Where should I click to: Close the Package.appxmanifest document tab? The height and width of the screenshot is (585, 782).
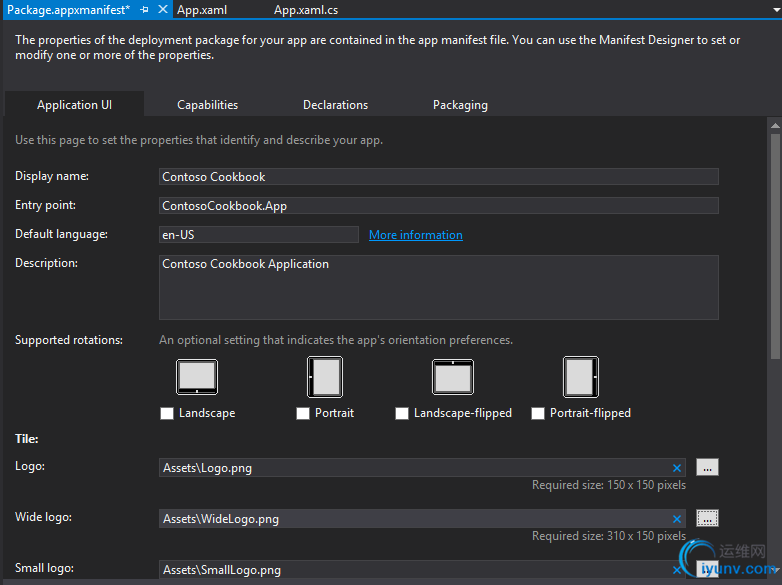click(163, 9)
